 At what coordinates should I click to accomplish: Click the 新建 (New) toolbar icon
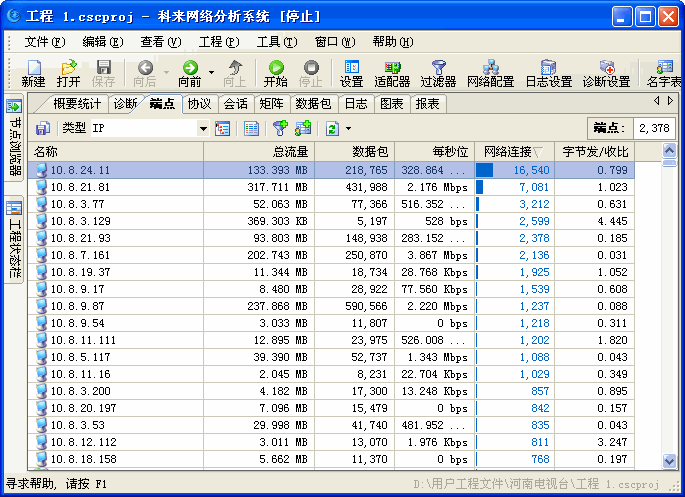(33, 73)
